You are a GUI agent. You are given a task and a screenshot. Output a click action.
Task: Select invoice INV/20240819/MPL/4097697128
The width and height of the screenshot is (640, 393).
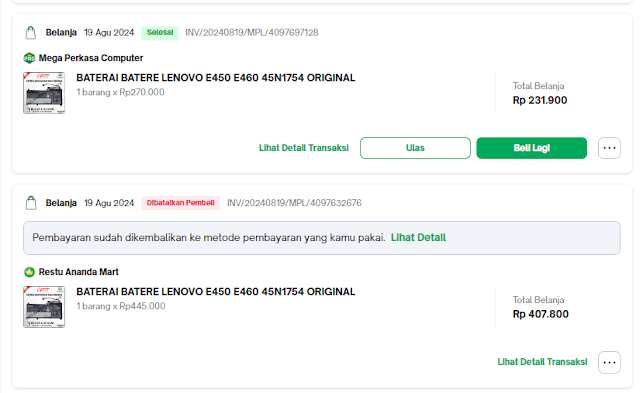pyautogui.click(x=252, y=33)
